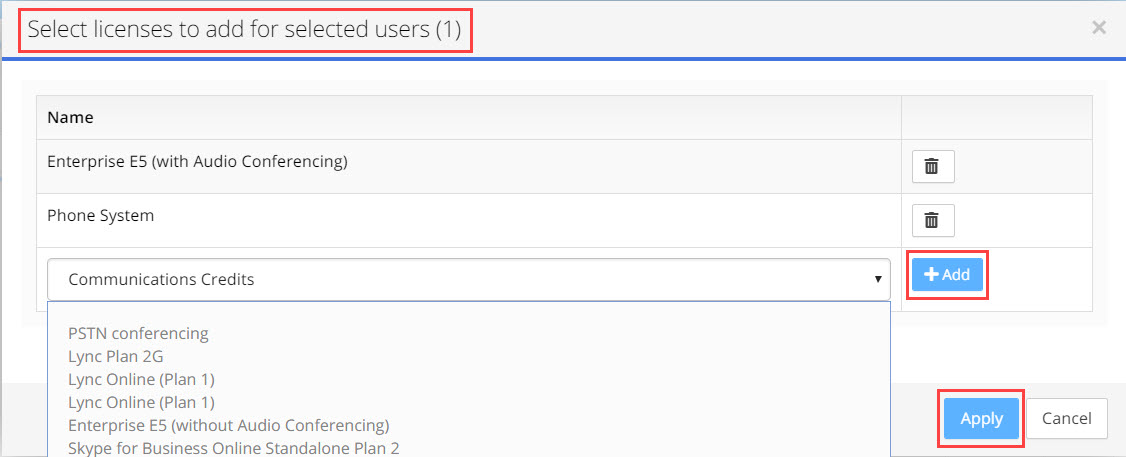Open the Communications Credits license dropdown

coord(469,280)
